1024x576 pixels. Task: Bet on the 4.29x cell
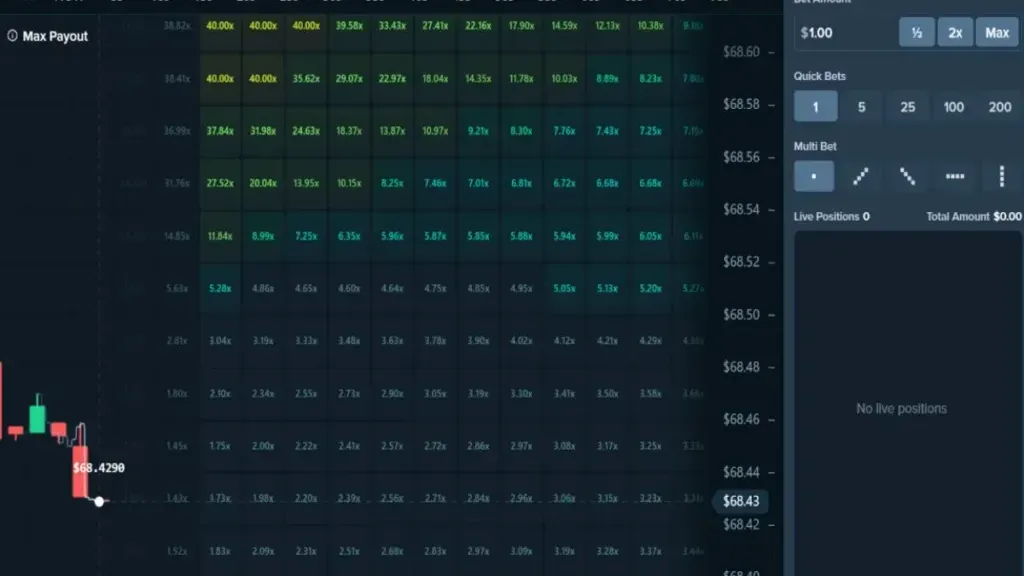click(x=651, y=341)
